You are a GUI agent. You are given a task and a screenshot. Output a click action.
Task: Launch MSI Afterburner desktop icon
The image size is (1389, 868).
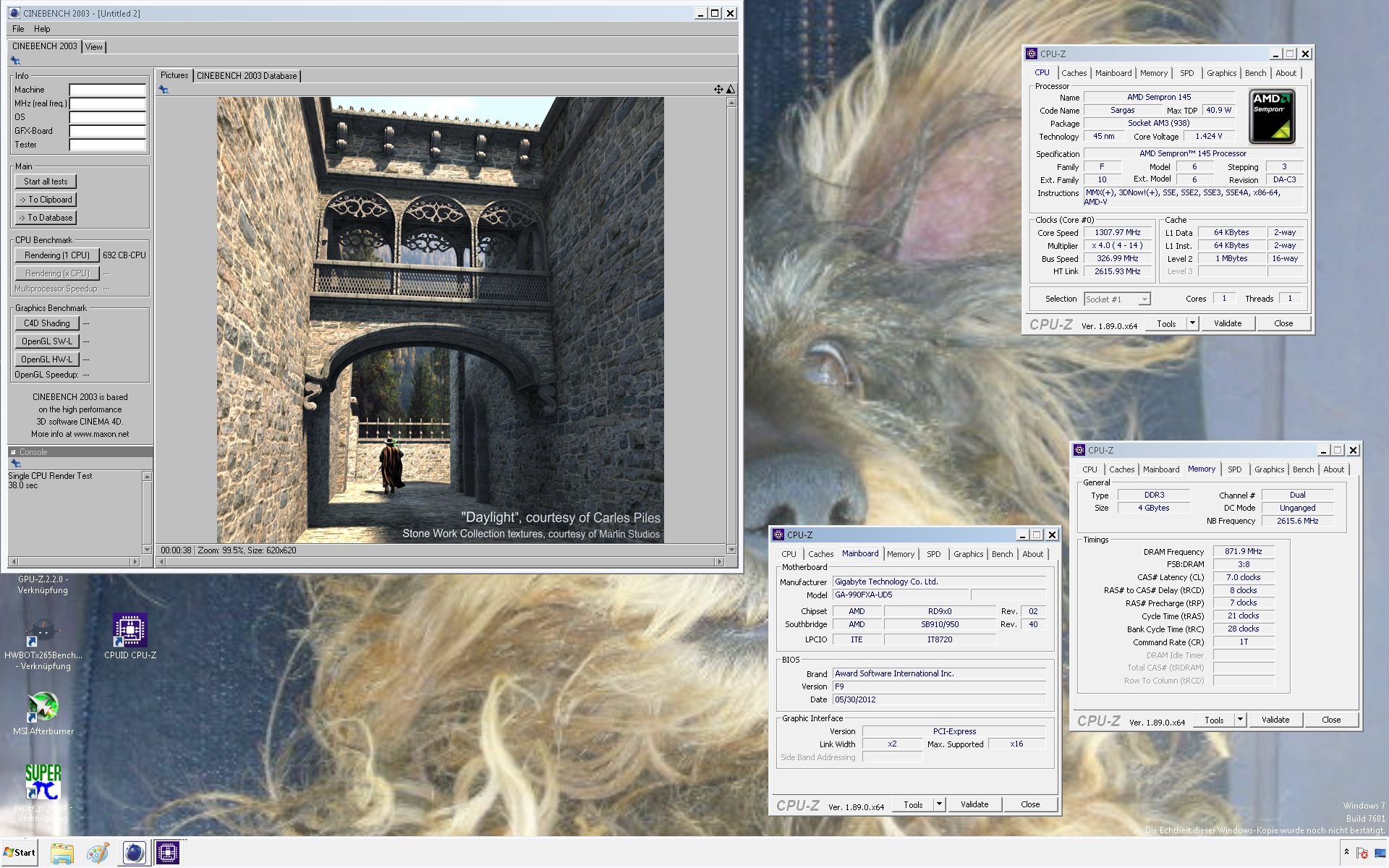(43, 712)
